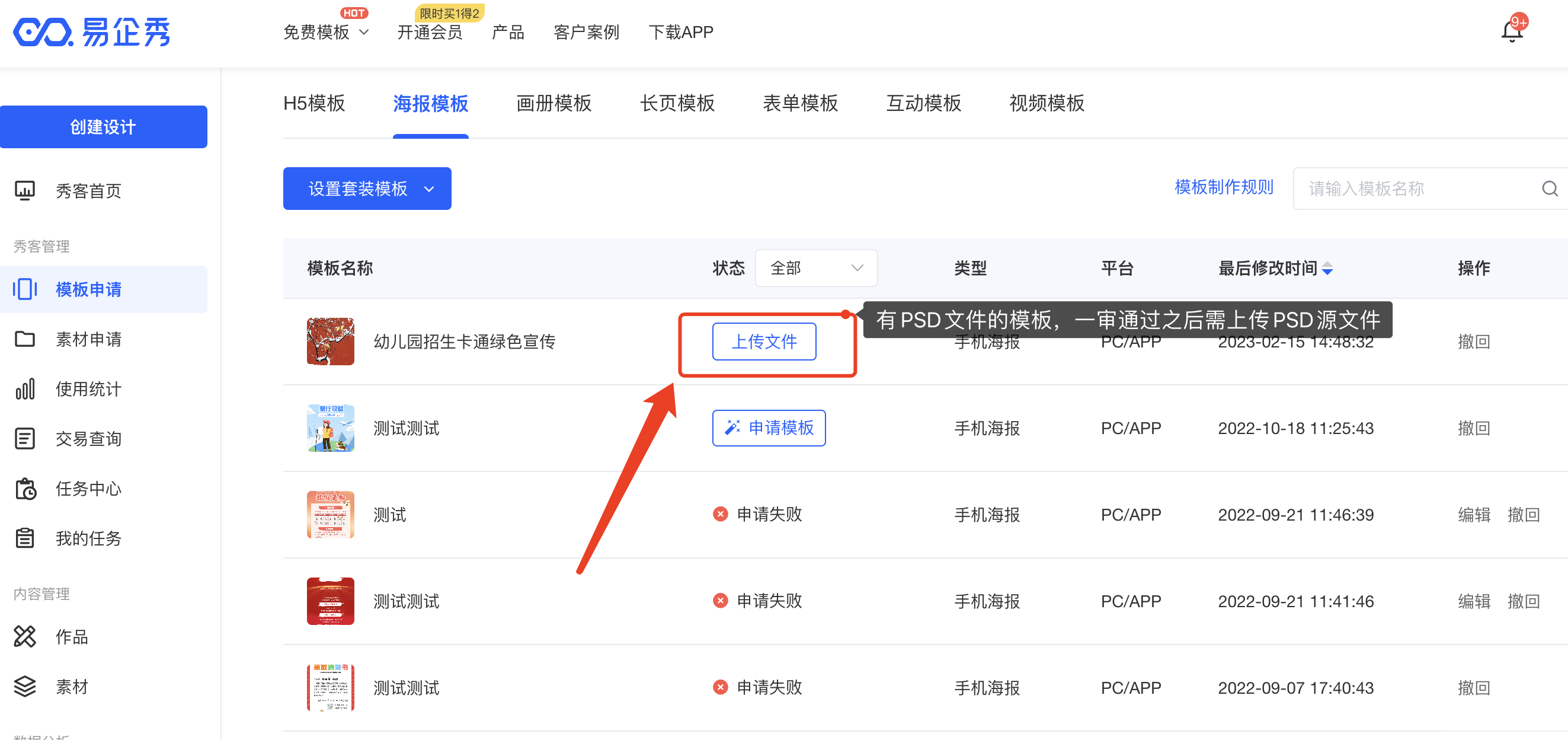Click the 交易查询 document icon
Screen dimensions: 1568x740
25,439
